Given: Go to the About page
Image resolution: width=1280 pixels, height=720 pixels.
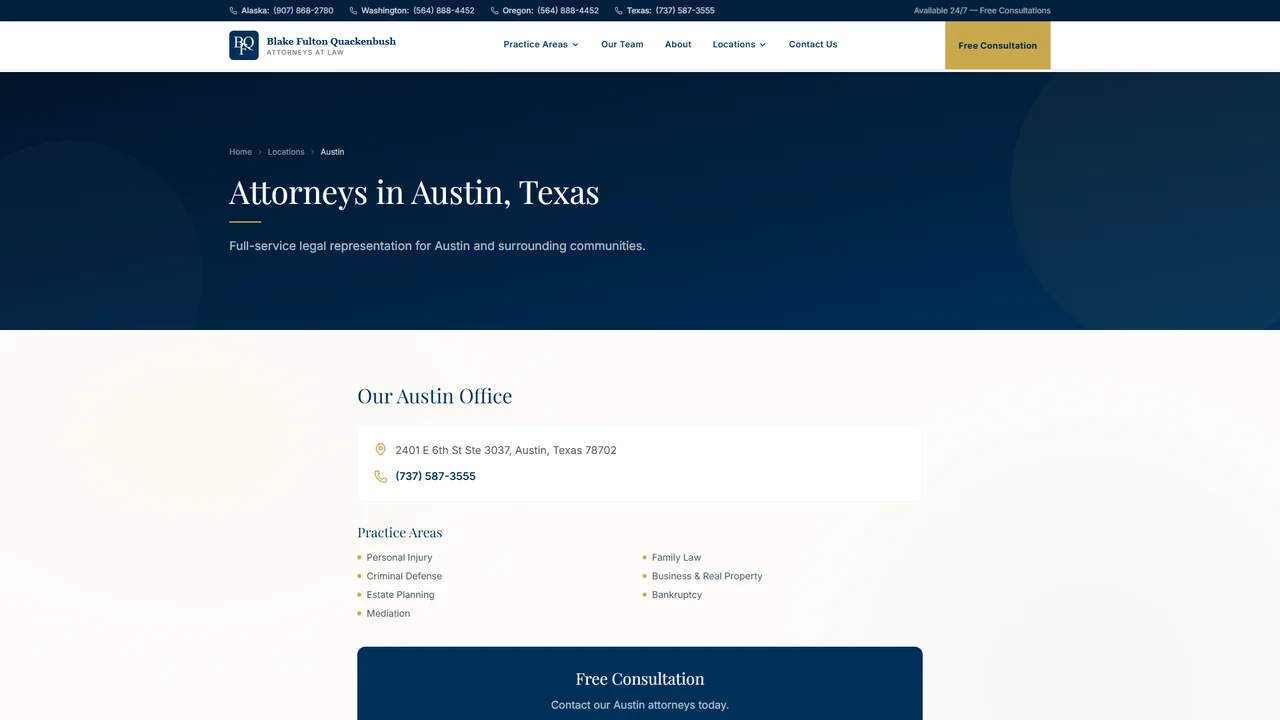Looking at the screenshot, I should (678, 45).
